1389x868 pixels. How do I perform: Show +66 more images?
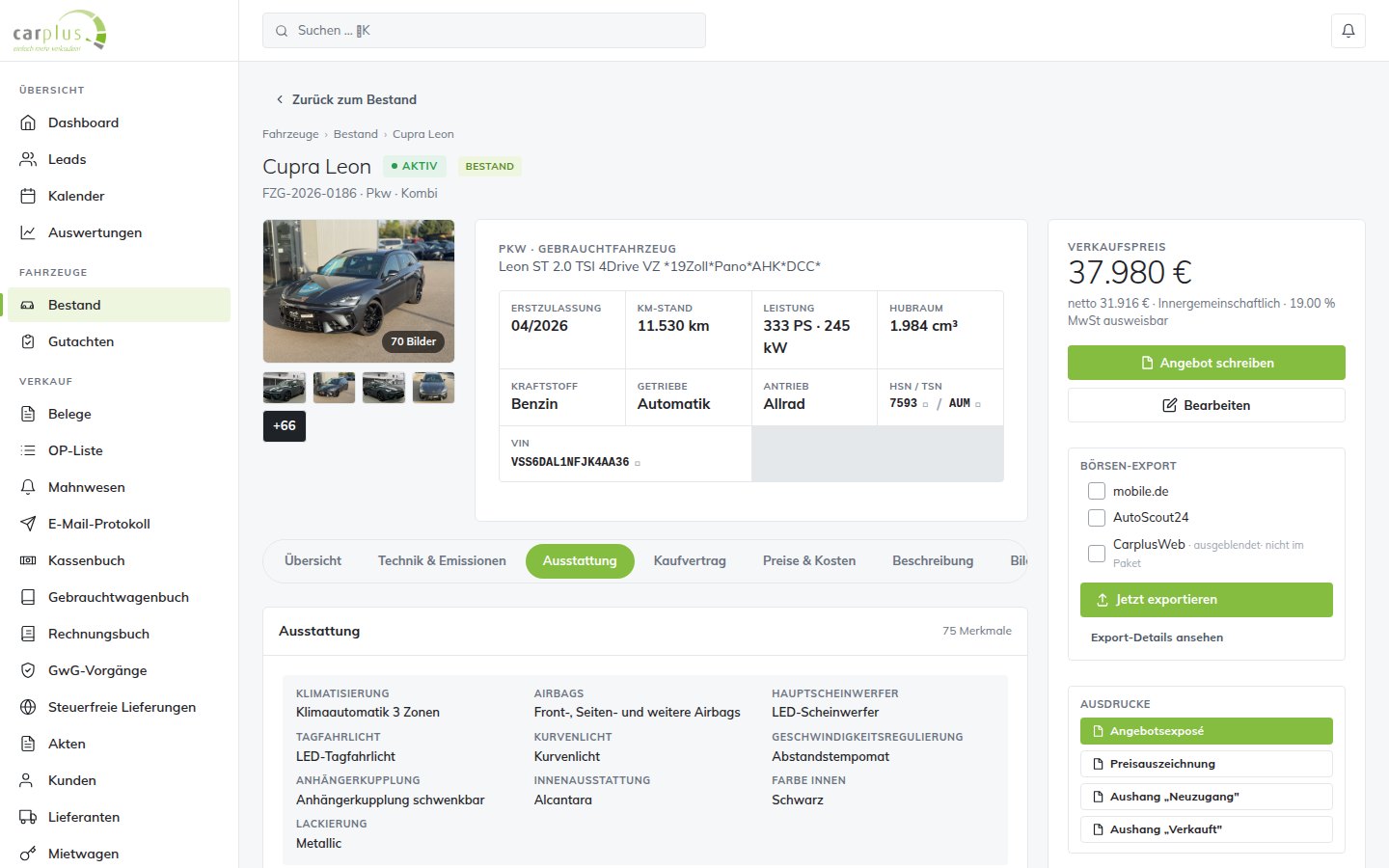pyautogui.click(x=285, y=426)
